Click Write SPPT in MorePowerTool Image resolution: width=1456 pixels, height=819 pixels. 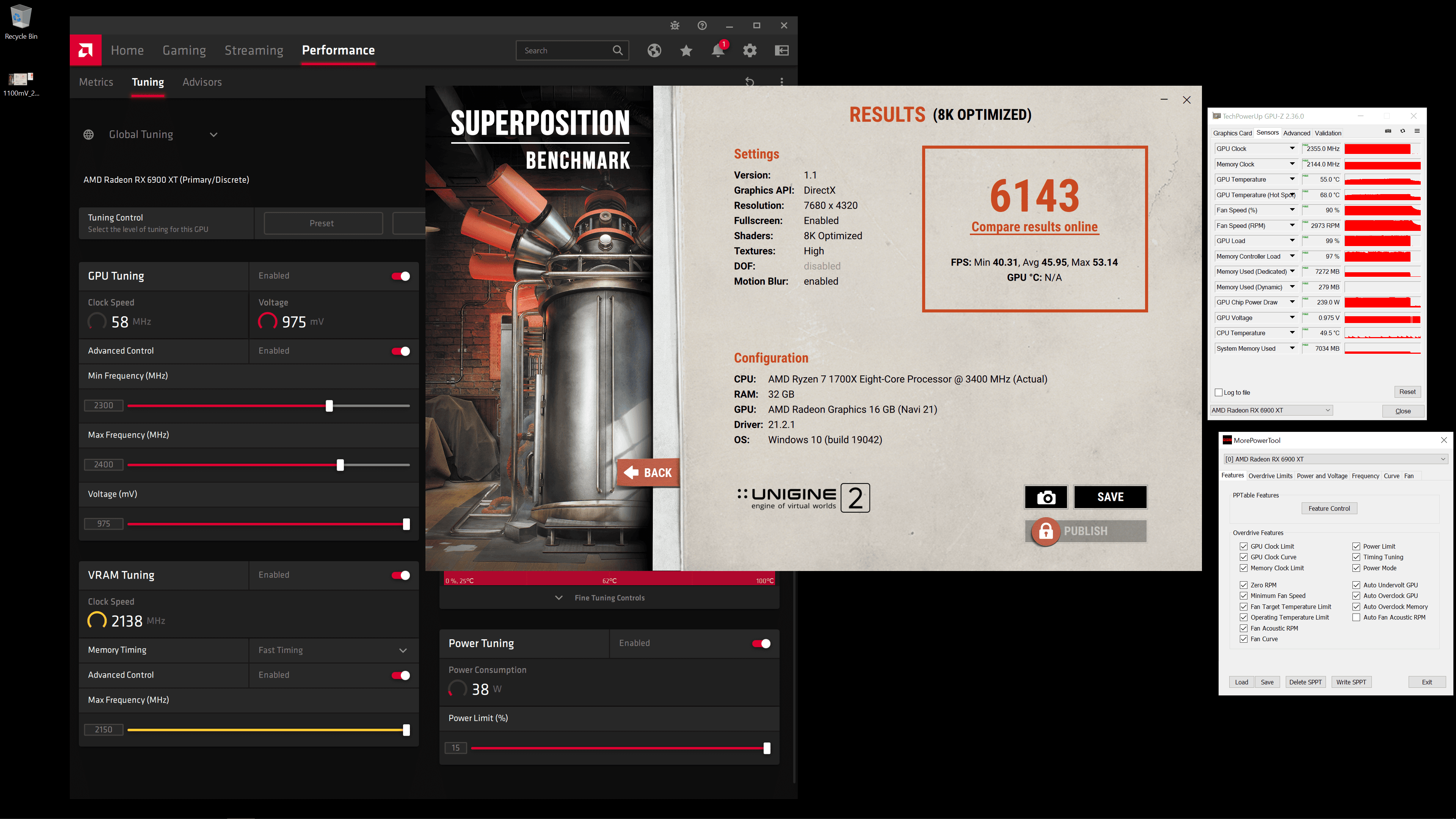click(x=1351, y=682)
